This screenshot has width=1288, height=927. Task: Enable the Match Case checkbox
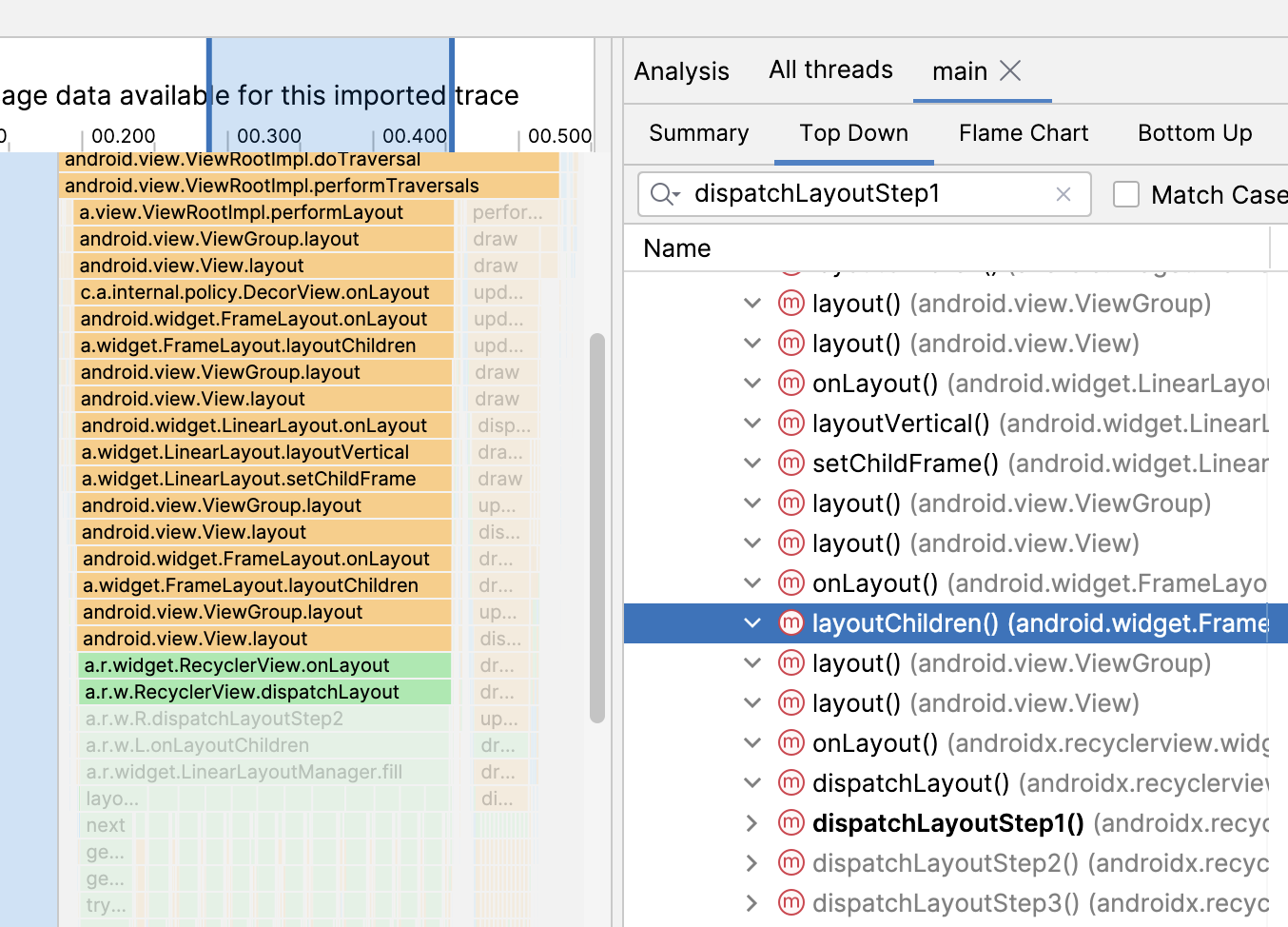1126,194
